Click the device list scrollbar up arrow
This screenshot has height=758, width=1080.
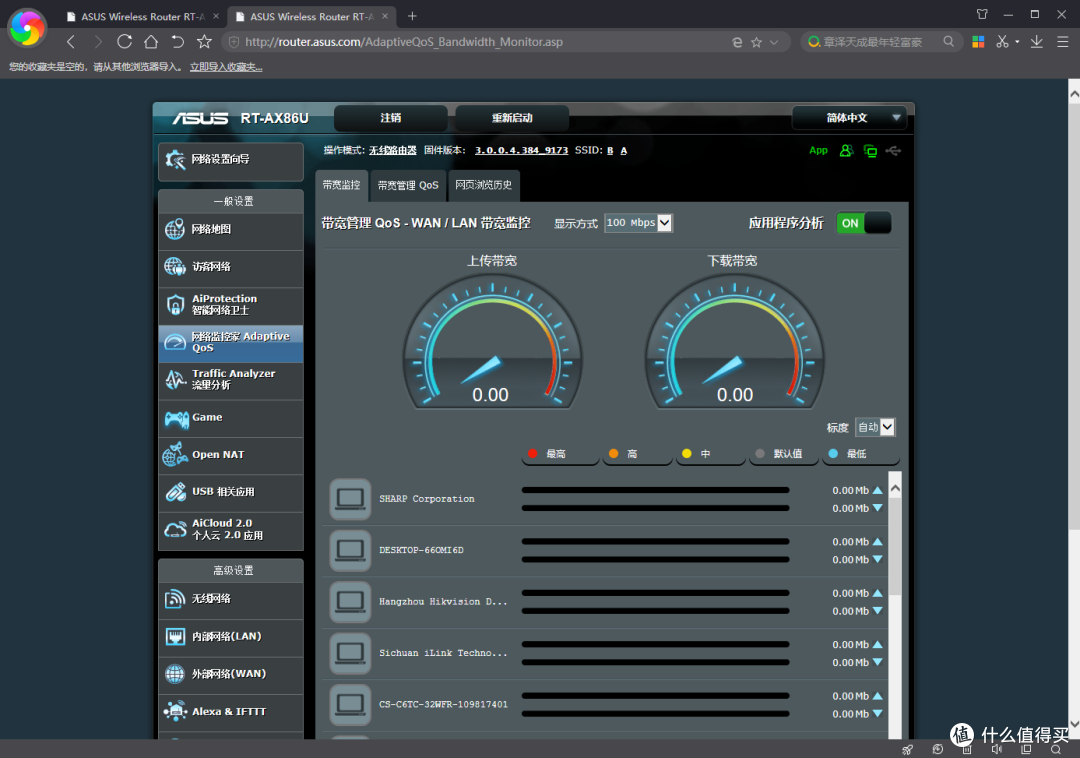[895, 488]
